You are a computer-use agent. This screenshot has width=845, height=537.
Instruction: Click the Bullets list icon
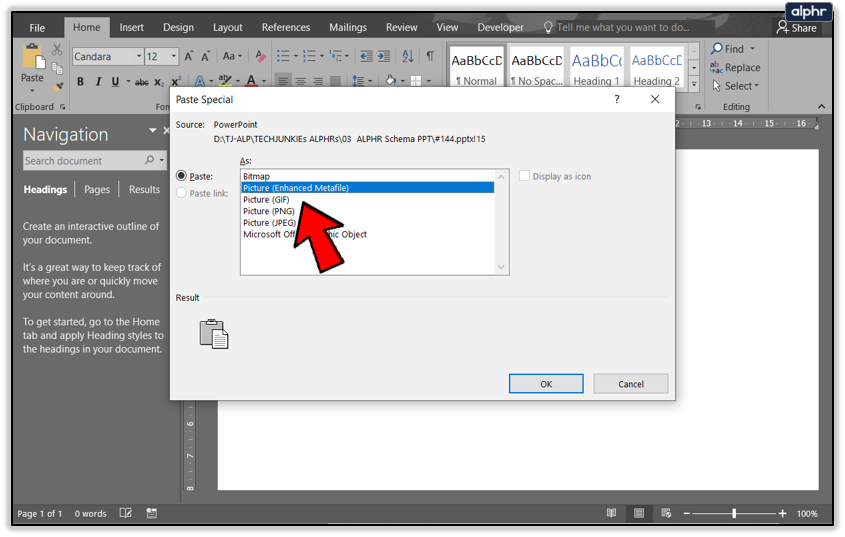[283, 56]
